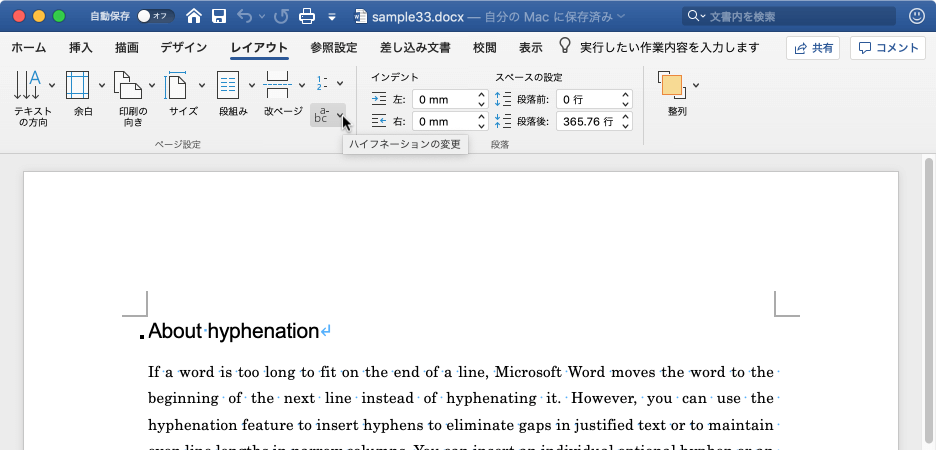Open the search options magnifier dropdown
936x450 pixels.
tap(696, 16)
